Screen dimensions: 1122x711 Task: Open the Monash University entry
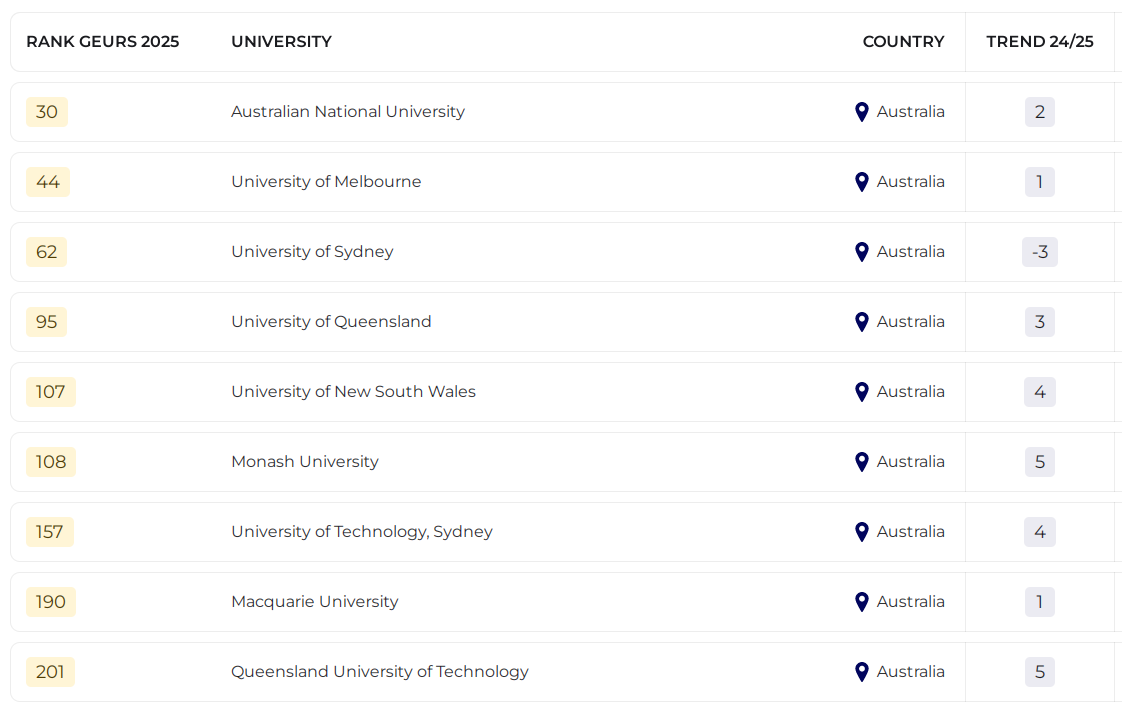coord(305,461)
